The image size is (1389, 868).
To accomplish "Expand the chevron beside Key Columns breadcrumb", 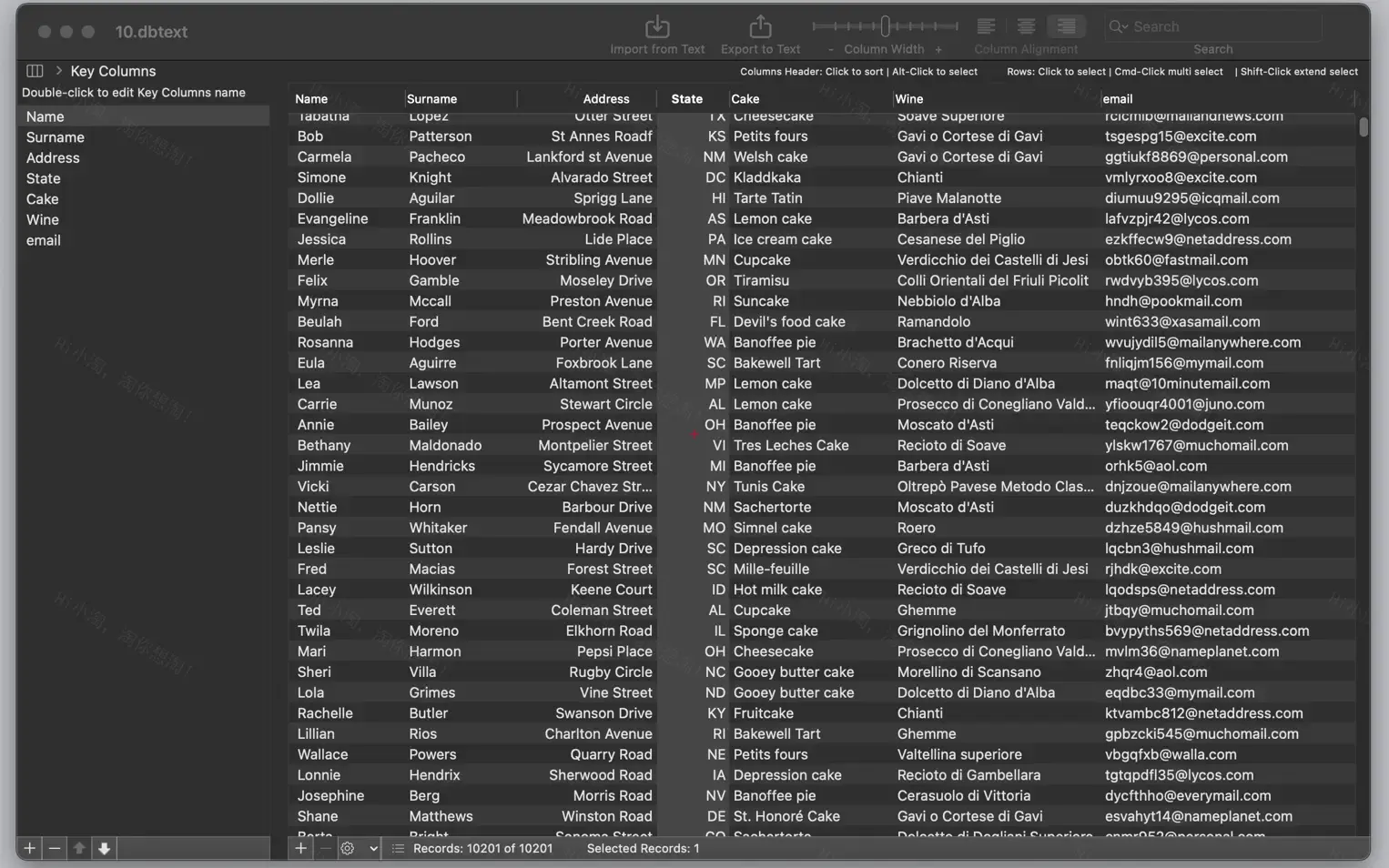I will click(58, 70).
